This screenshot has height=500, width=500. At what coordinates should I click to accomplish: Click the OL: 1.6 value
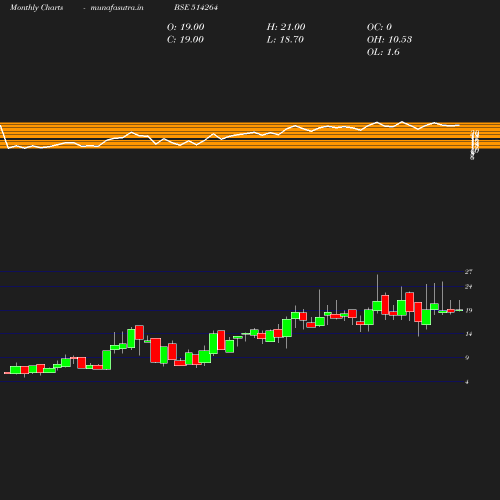click(x=383, y=52)
